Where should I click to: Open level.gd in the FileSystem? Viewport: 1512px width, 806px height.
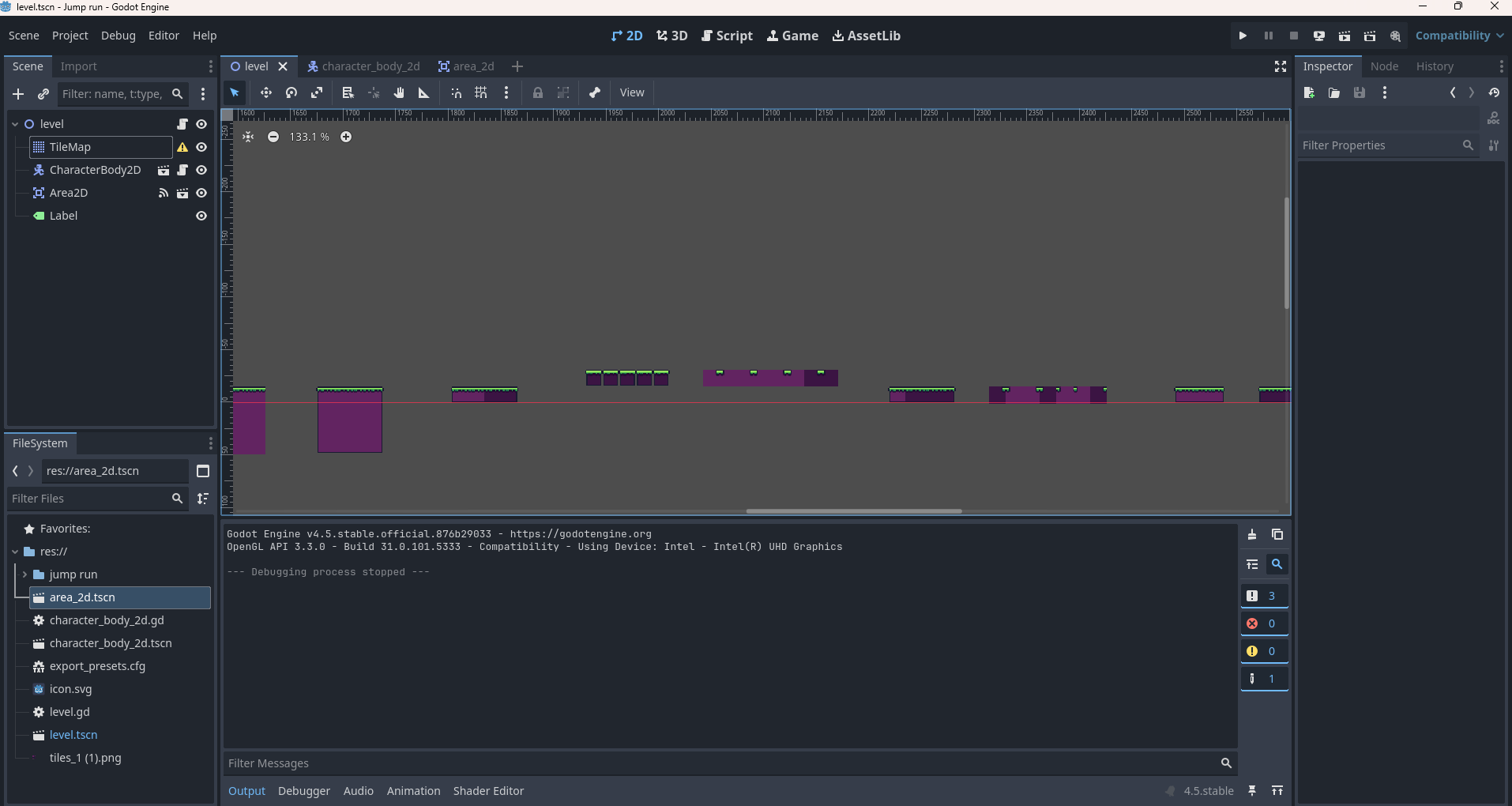click(x=70, y=712)
